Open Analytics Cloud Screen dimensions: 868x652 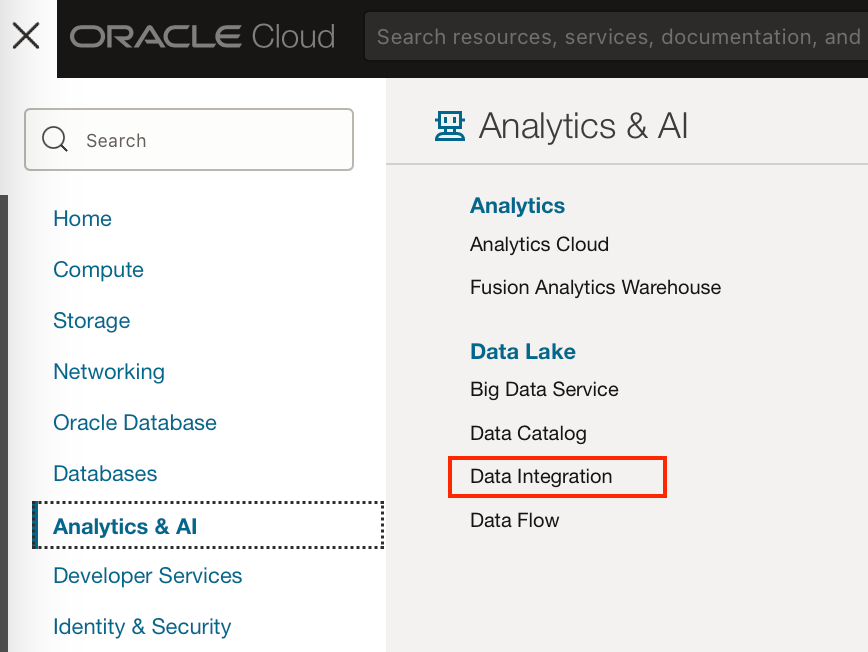coord(539,244)
